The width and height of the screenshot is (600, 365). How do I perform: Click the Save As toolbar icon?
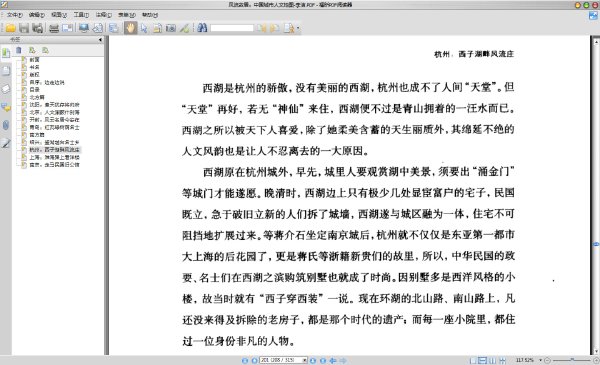[38, 28]
